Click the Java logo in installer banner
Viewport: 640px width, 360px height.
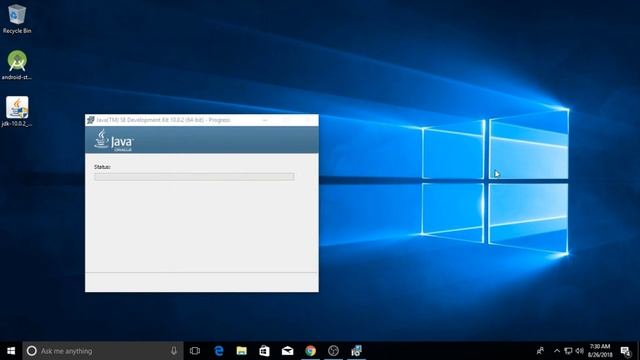tap(114, 140)
